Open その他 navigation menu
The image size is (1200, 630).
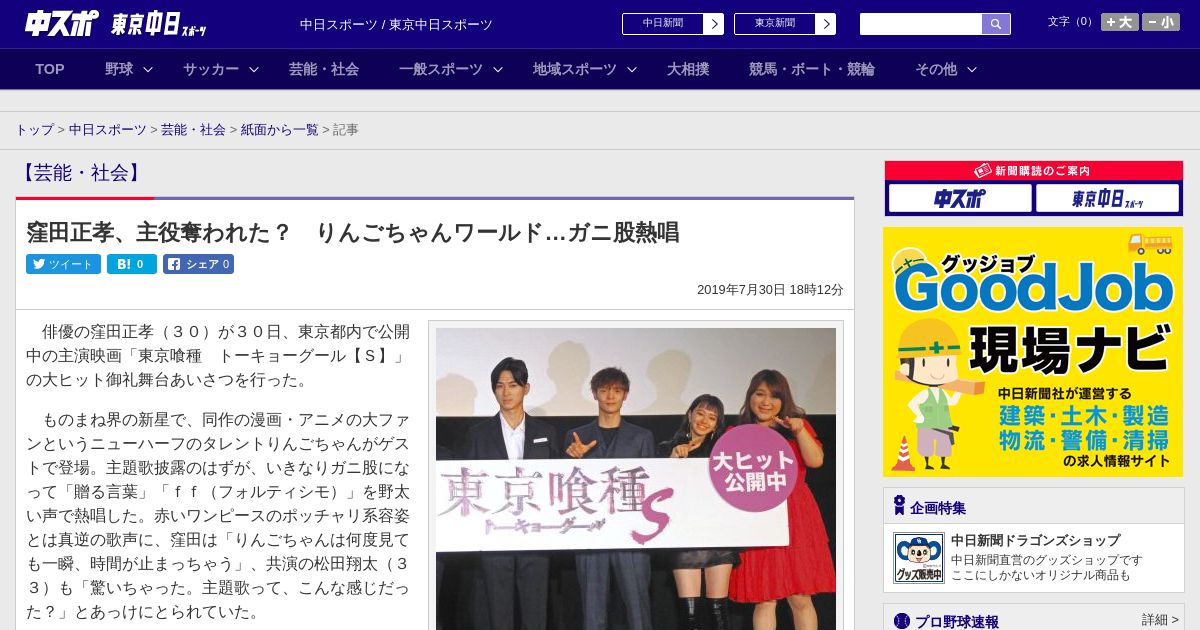[936, 69]
